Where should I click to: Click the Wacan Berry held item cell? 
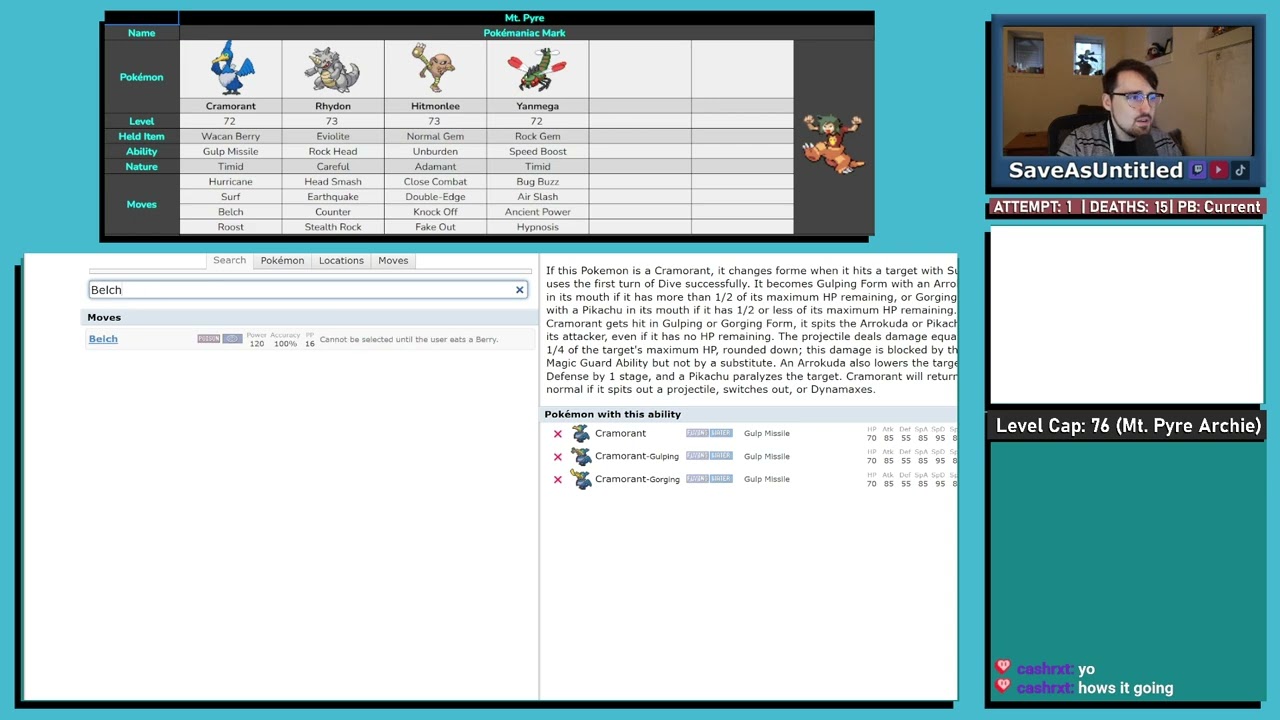(x=231, y=136)
